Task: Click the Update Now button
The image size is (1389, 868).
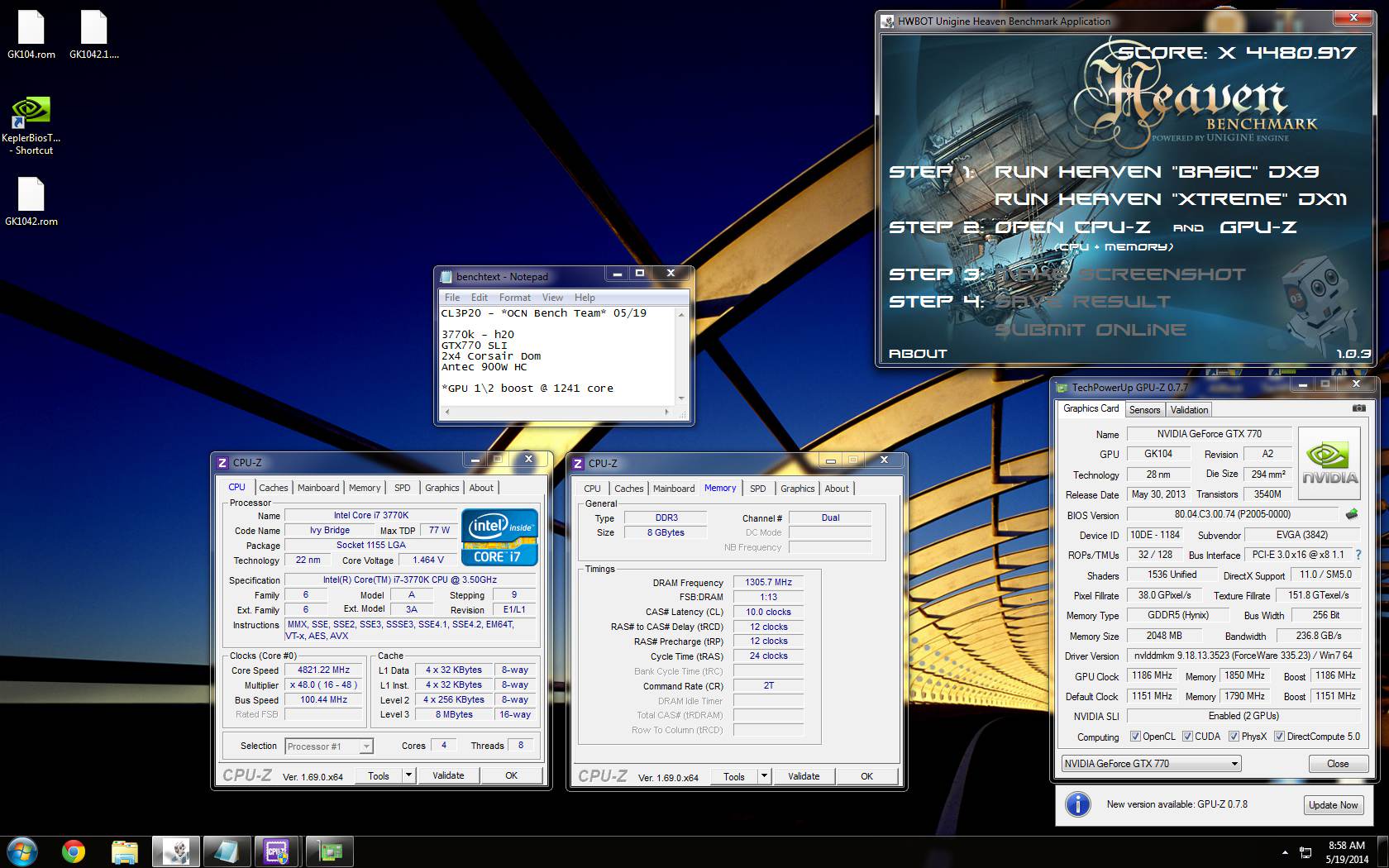Action: pyautogui.click(x=1333, y=805)
